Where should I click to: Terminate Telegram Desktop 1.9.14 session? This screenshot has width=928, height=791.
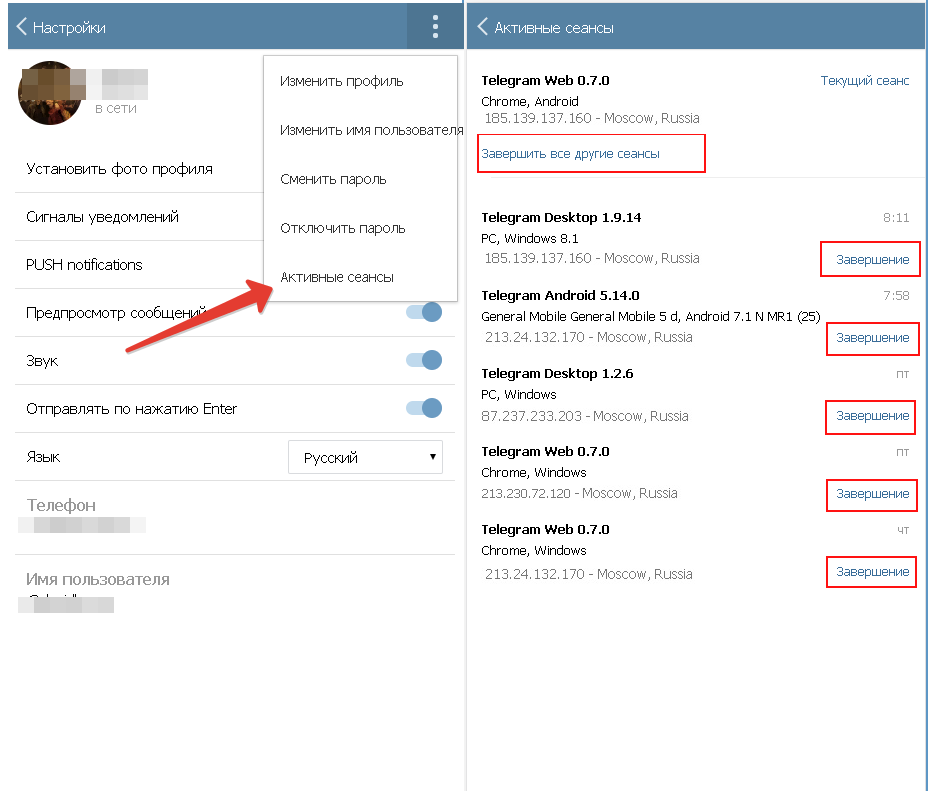tap(872, 260)
